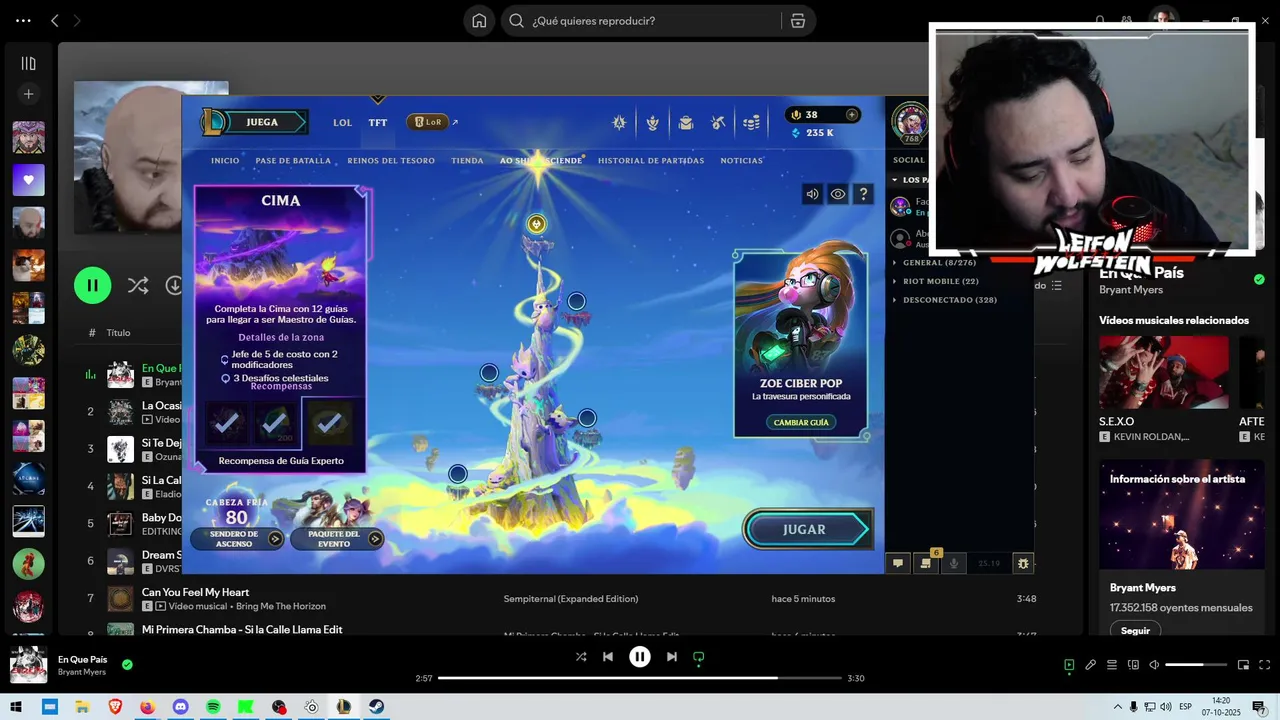Mute the TFT event sound icon

click(812, 194)
